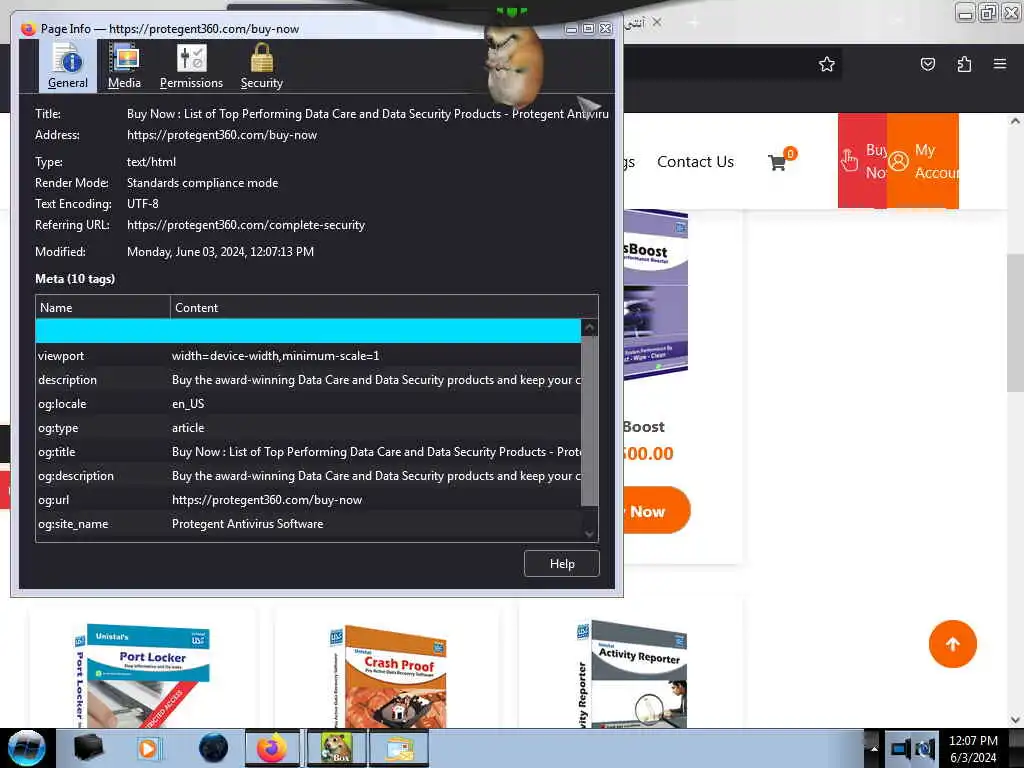1024x768 pixels.
Task: Click the Referring URL value complete-security
Action: point(246,225)
